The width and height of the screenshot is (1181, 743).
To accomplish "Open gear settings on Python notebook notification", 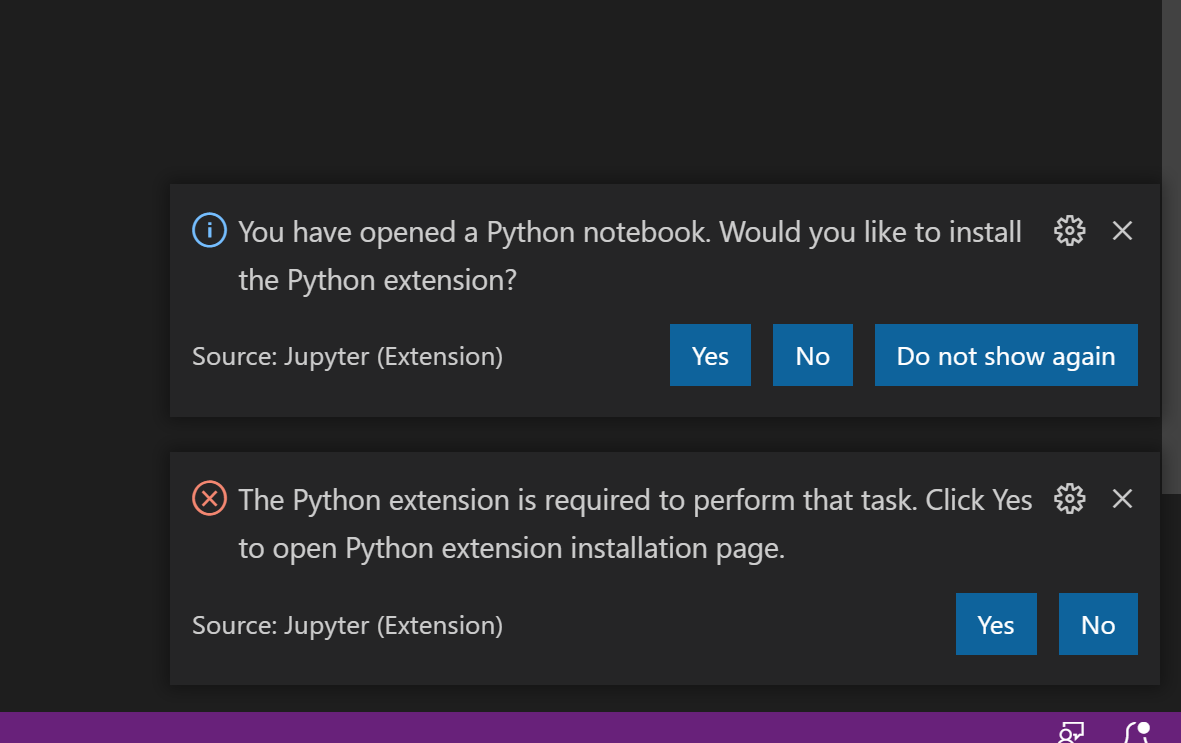I will click(1069, 231).
